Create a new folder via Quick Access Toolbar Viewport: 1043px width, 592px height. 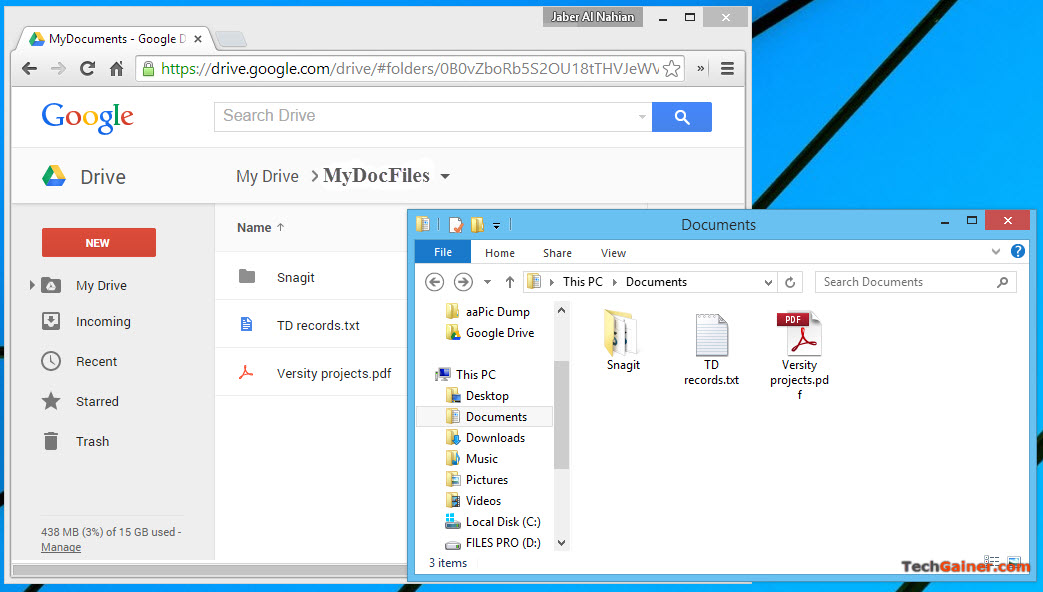coord(478,223)
